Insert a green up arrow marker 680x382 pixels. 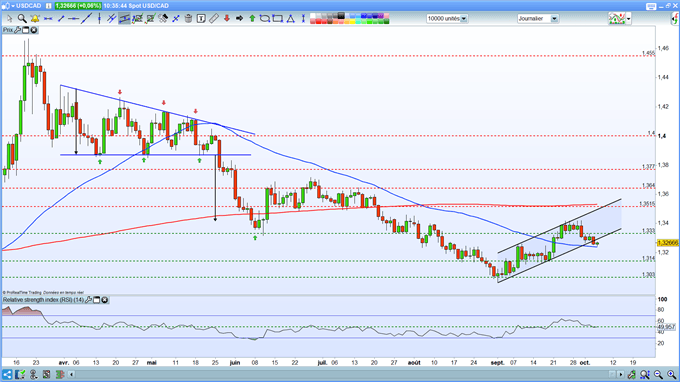(x=252, y=19)
